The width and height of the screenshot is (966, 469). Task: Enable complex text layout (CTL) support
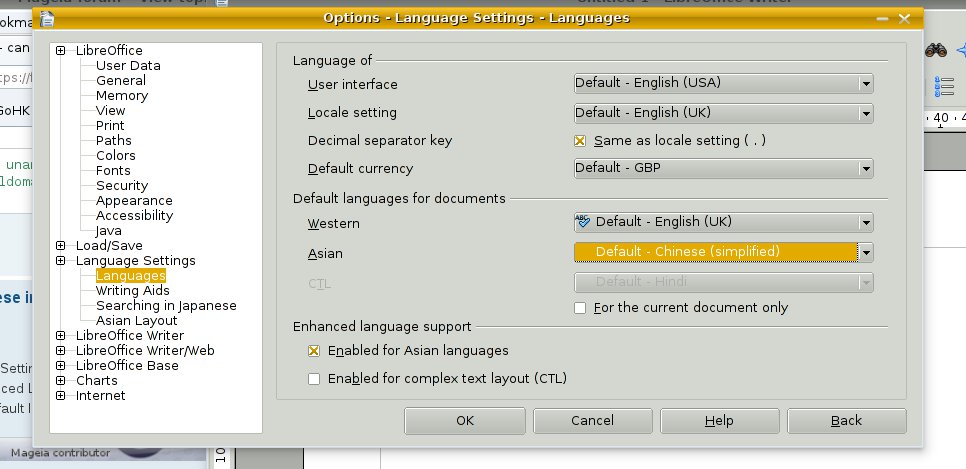point(314,379)
